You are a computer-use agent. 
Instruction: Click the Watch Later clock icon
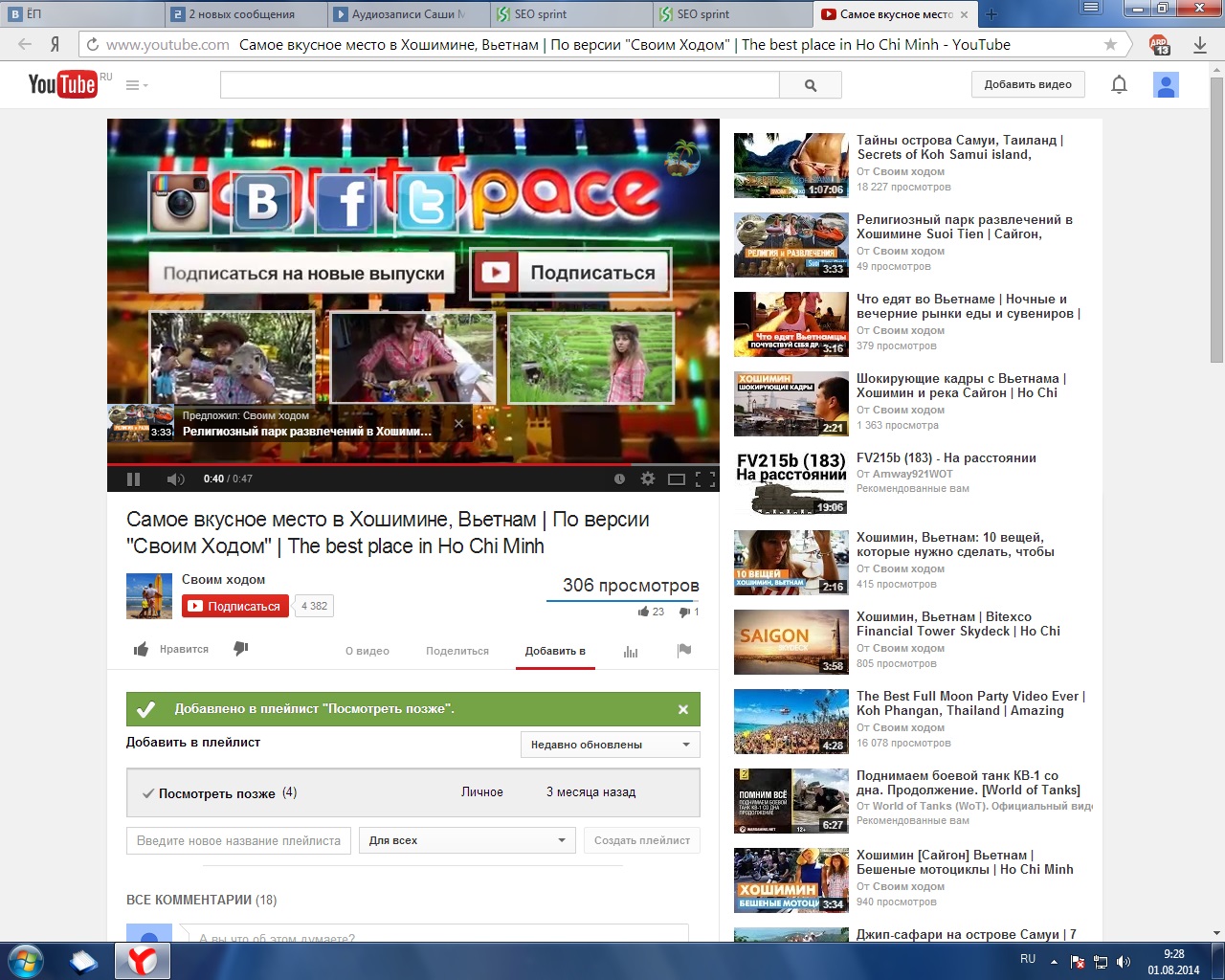point(619,479)
